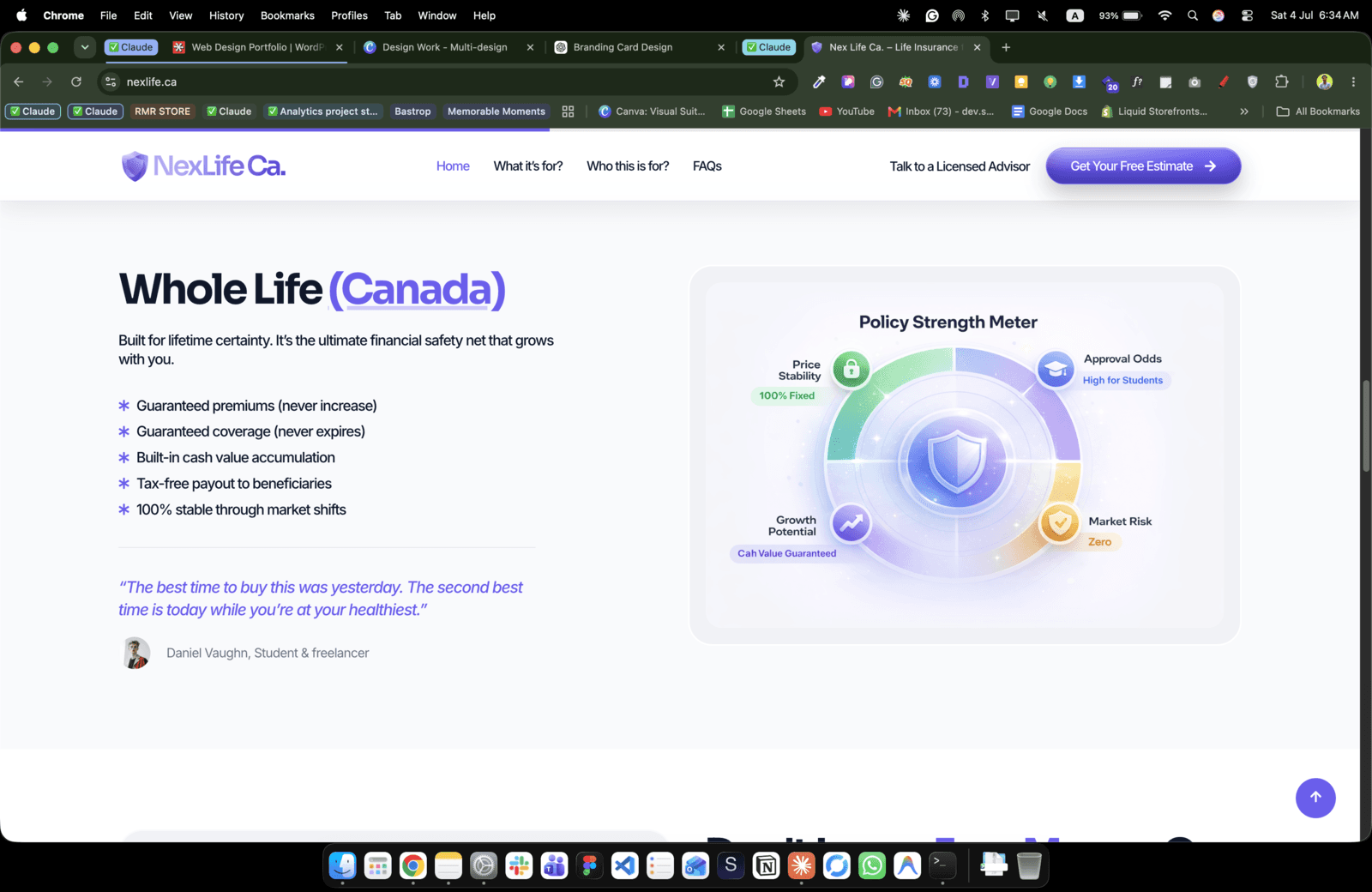Open Figma from the Dock
This screenshot has width=1372, height=892.
(x=589, y=865)
